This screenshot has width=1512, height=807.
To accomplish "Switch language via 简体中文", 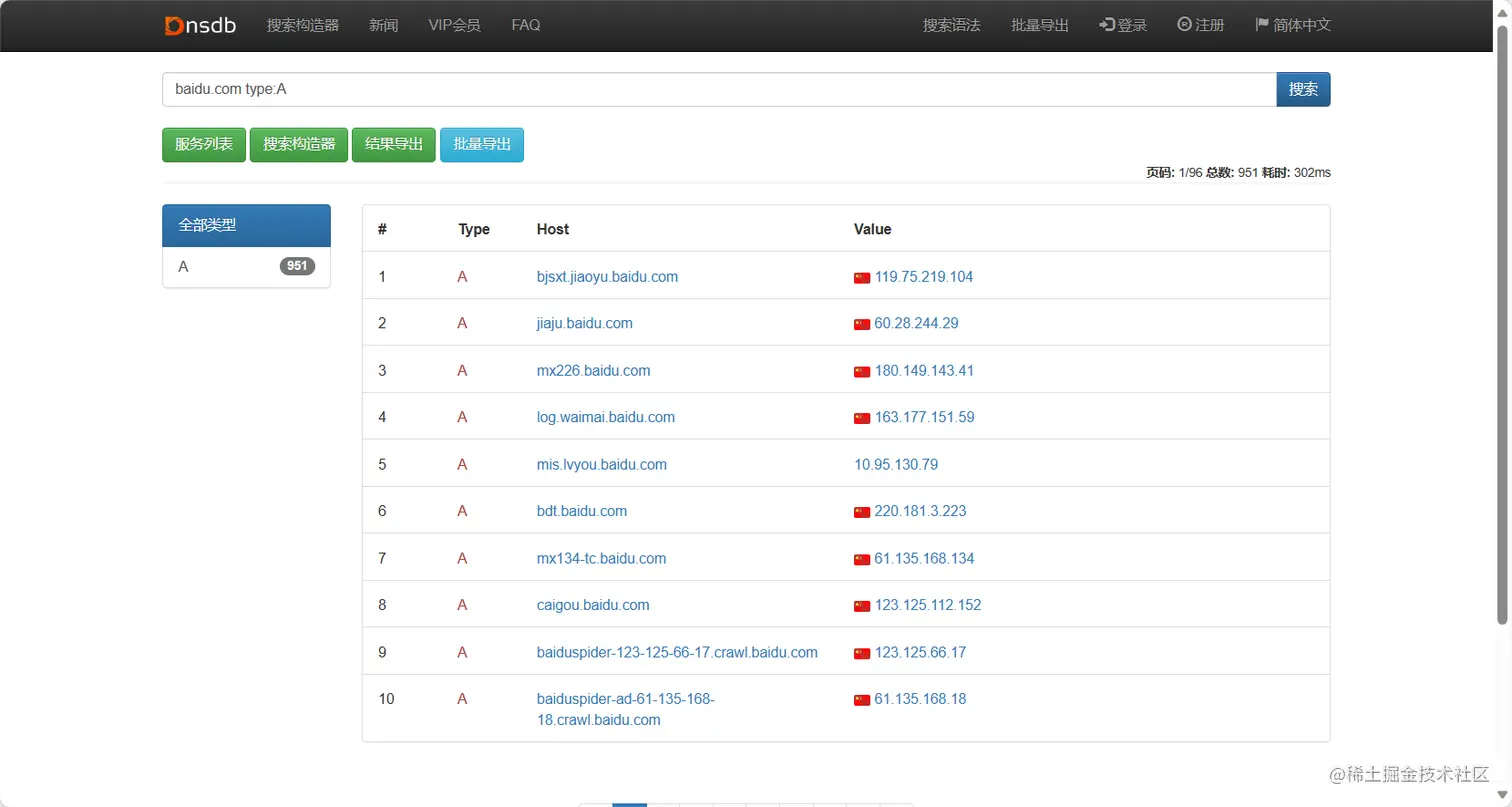I will coord(1293,25).
